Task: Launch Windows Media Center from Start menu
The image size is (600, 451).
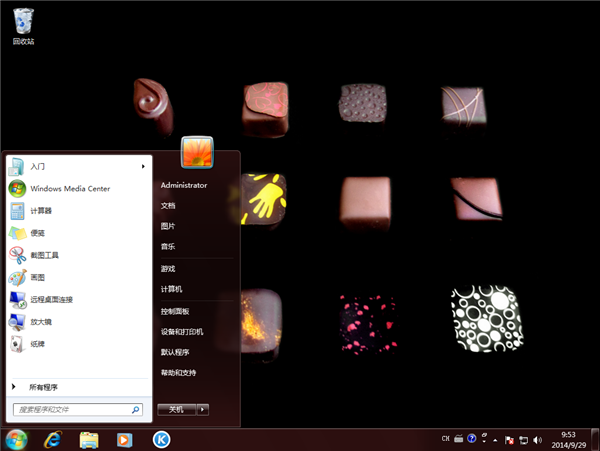Action: click(69, 188)
